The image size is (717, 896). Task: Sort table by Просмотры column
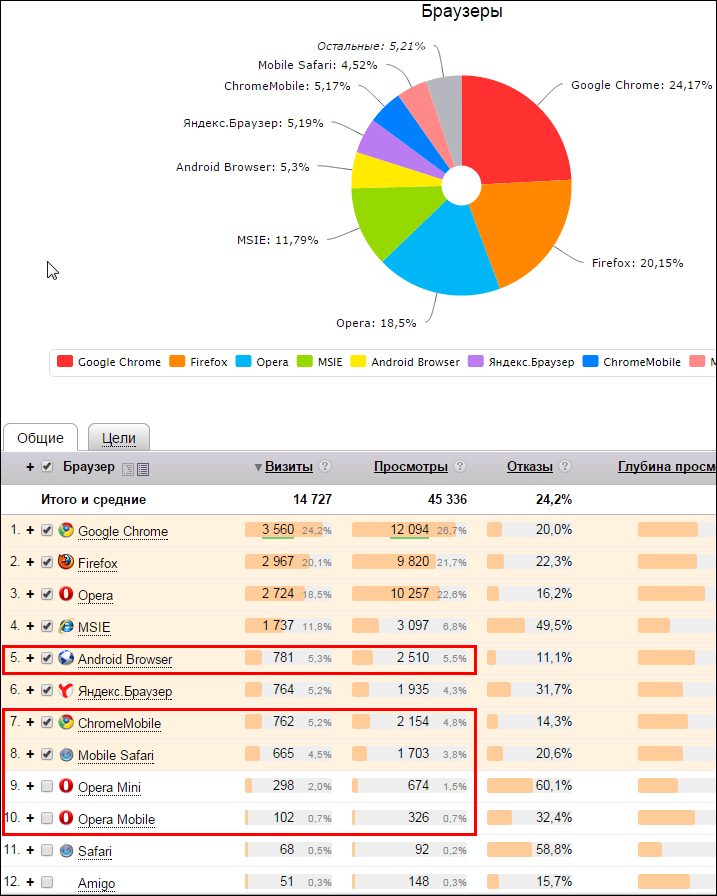(x=410, y=466)
